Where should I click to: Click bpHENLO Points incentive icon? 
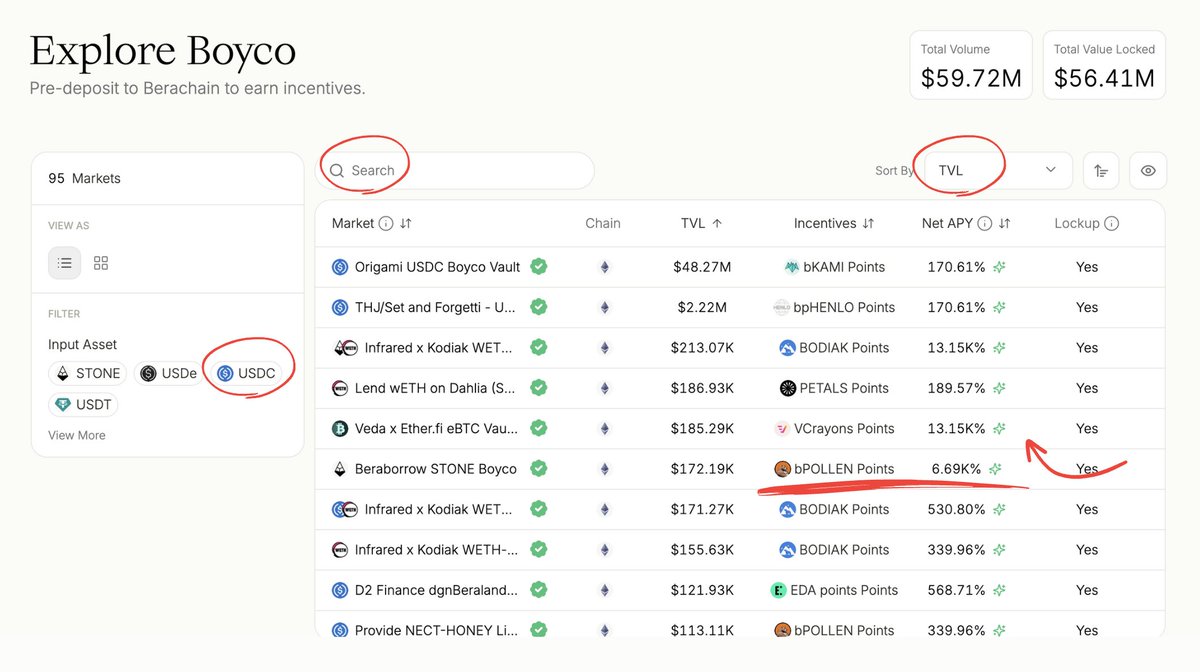pos(782,307)
